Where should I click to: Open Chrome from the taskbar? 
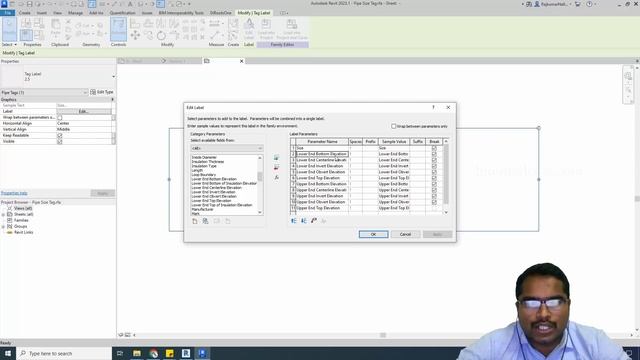(x=153, y=353)
